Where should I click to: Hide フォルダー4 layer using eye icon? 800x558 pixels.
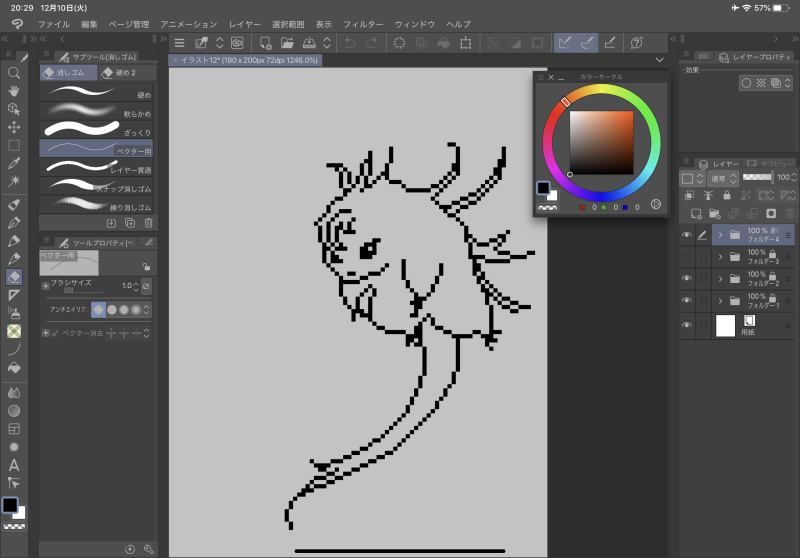pos(687,235)
